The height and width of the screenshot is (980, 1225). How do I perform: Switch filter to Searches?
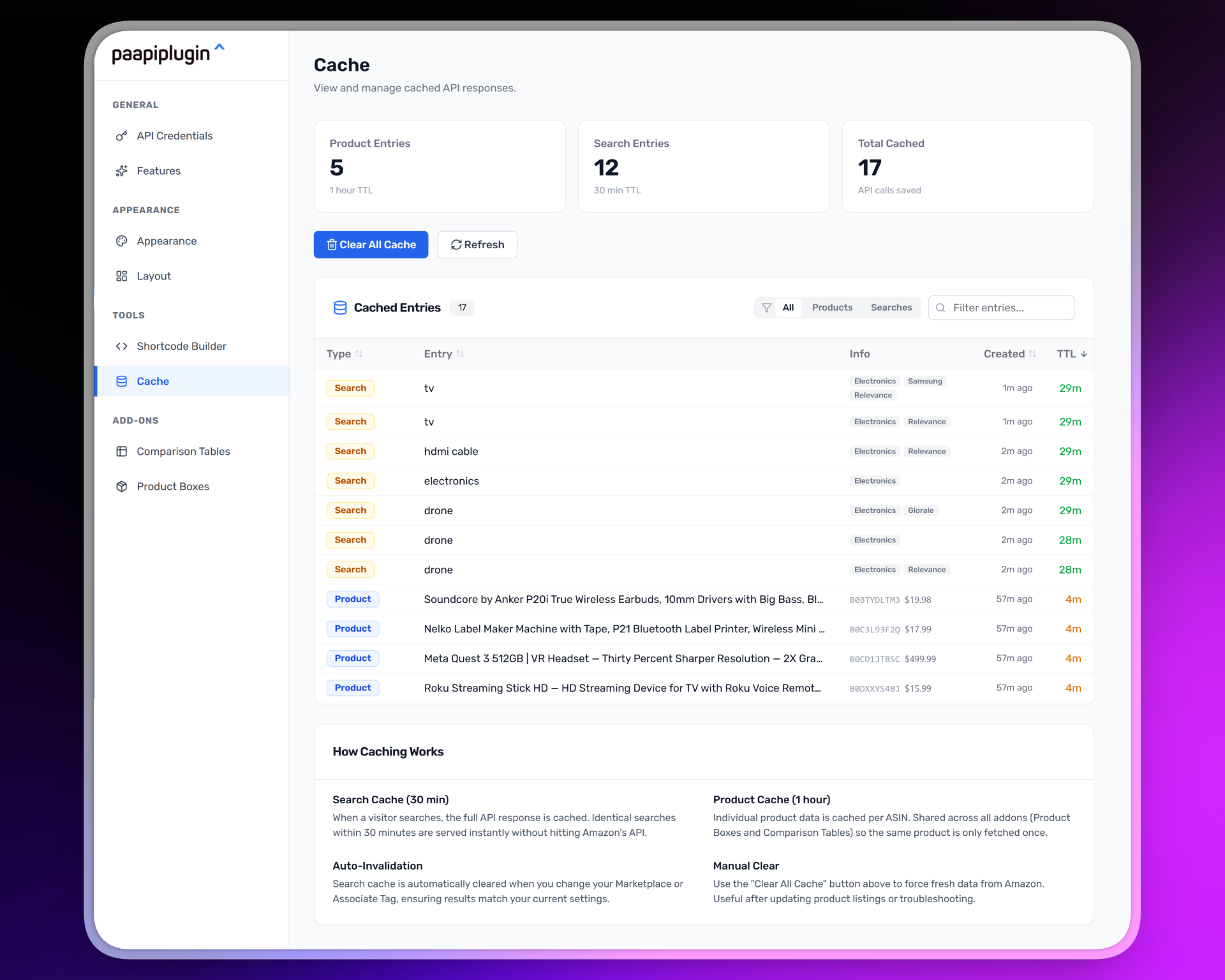coord(891,308)
